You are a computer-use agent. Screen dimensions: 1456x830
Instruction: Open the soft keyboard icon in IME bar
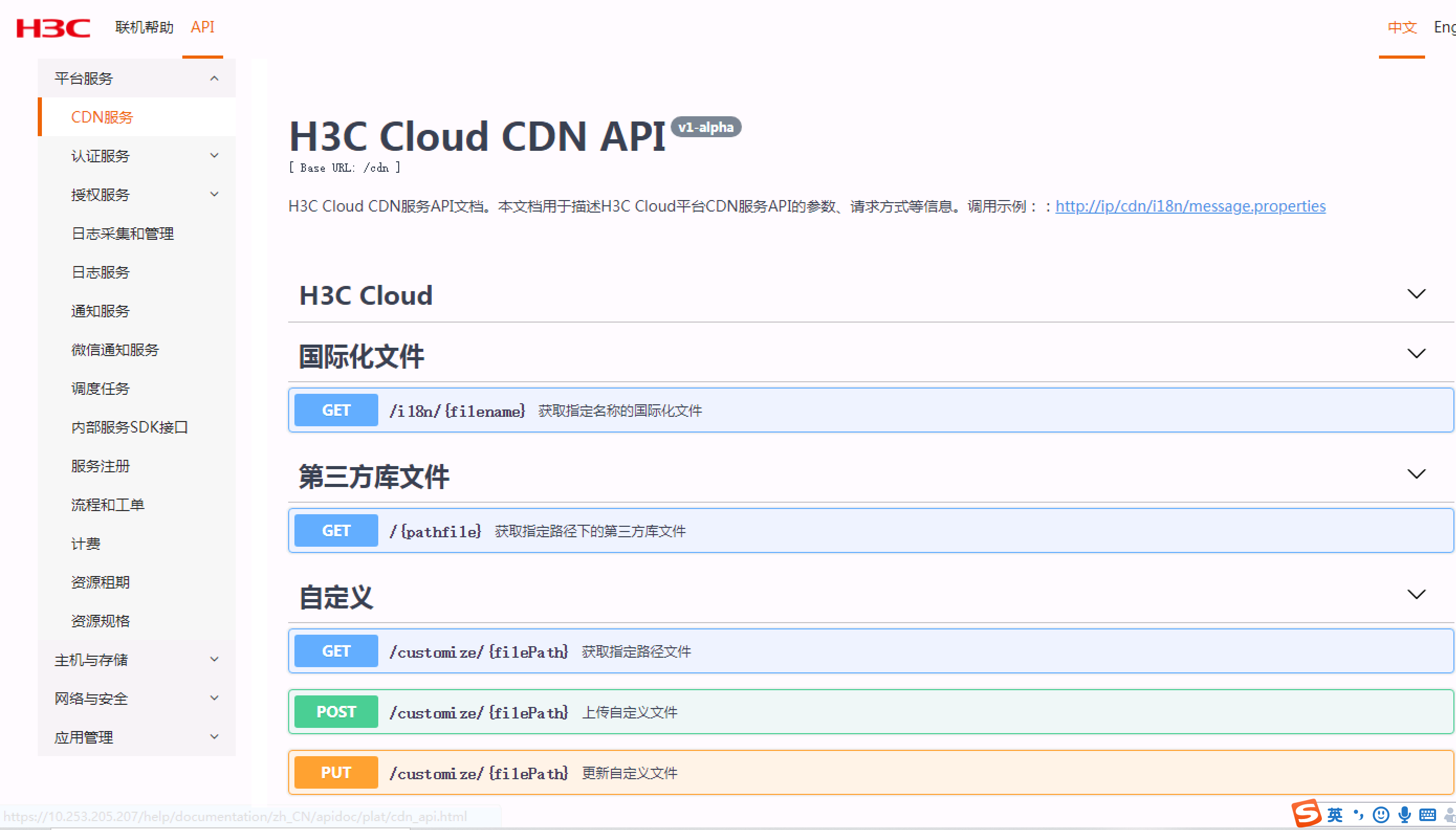[x=1428, y=815]
